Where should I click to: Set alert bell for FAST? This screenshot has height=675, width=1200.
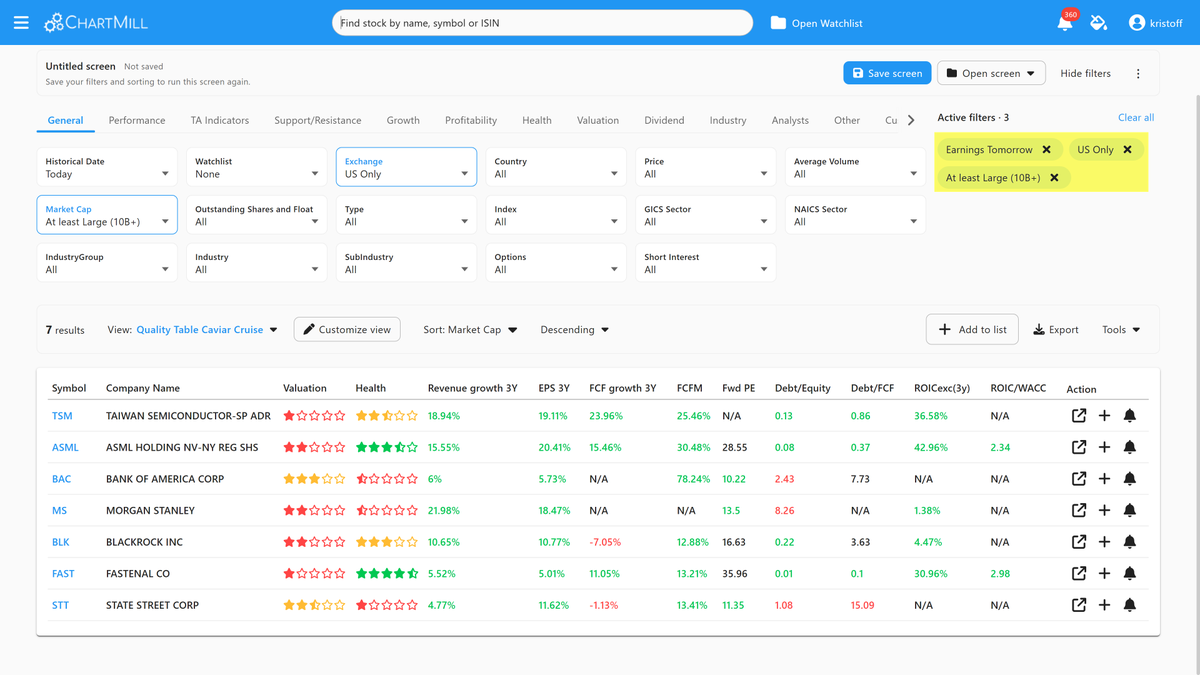1130,573
